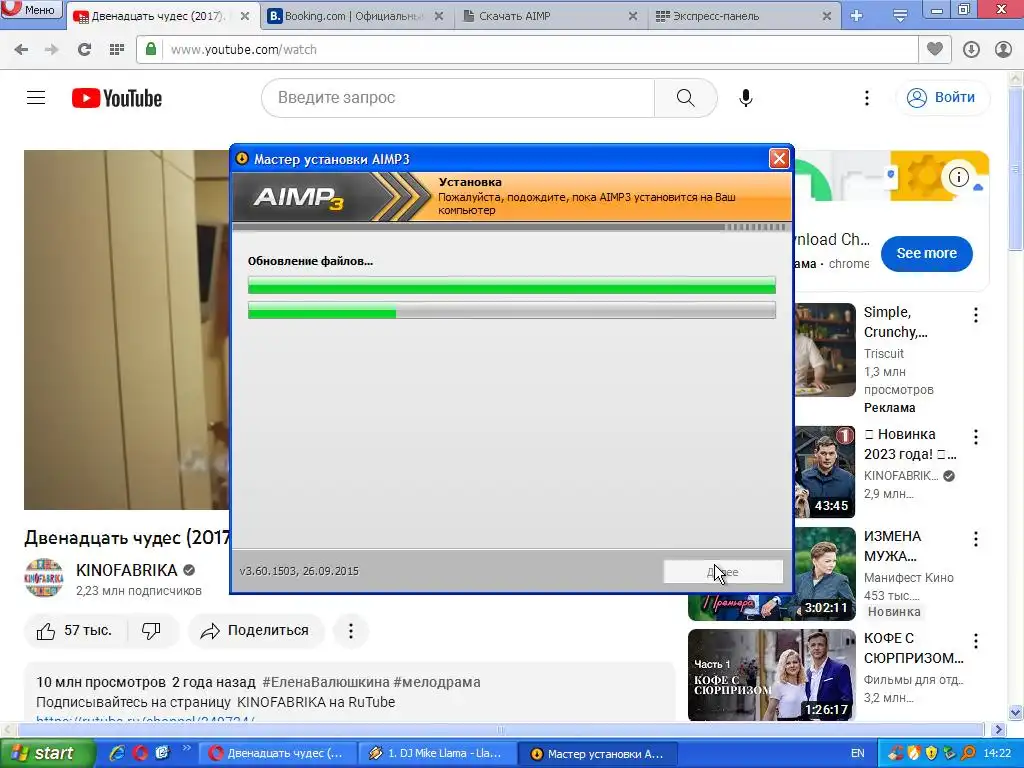Click the horizontal scrollbar right arrow

(999, 729)
